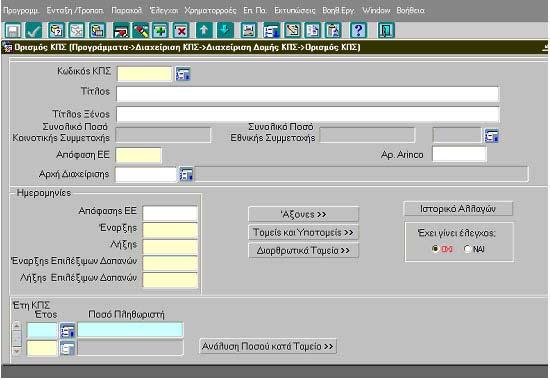Click the first-row Έτος field
550x380 pixels.
pyautogui.click(x=42, y=331)
